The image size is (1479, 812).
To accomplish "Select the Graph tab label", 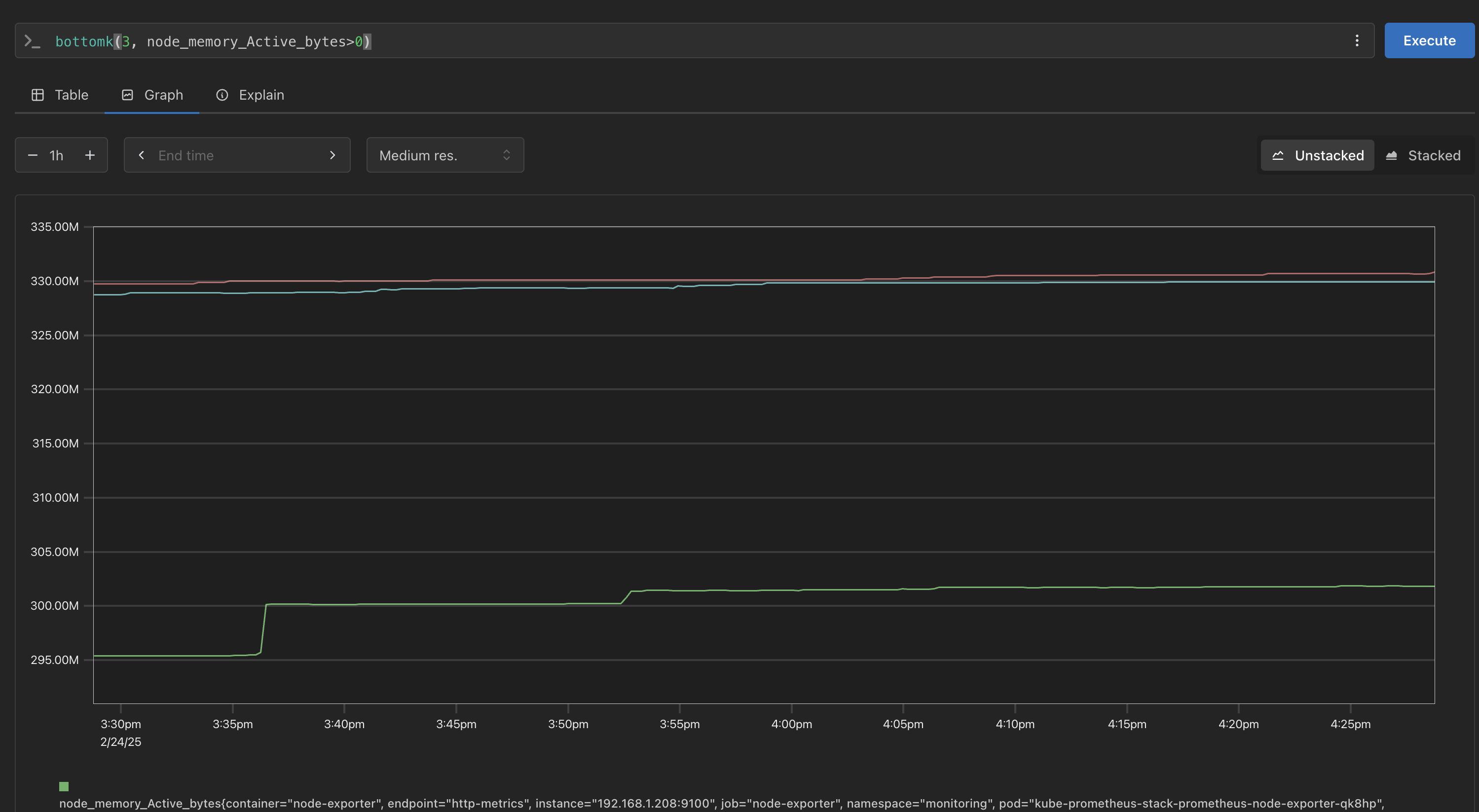I will pos(164,95).
